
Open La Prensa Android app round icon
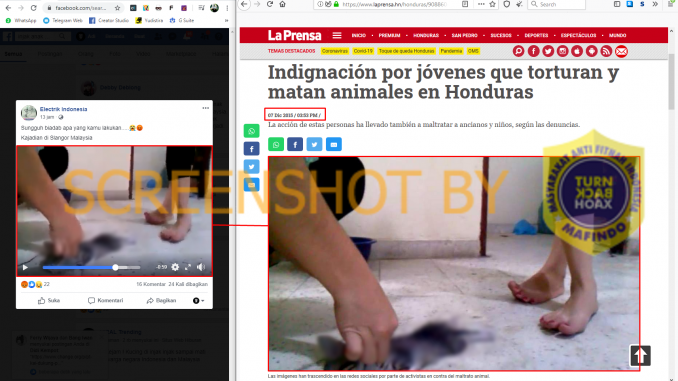(x=592, y=51)
